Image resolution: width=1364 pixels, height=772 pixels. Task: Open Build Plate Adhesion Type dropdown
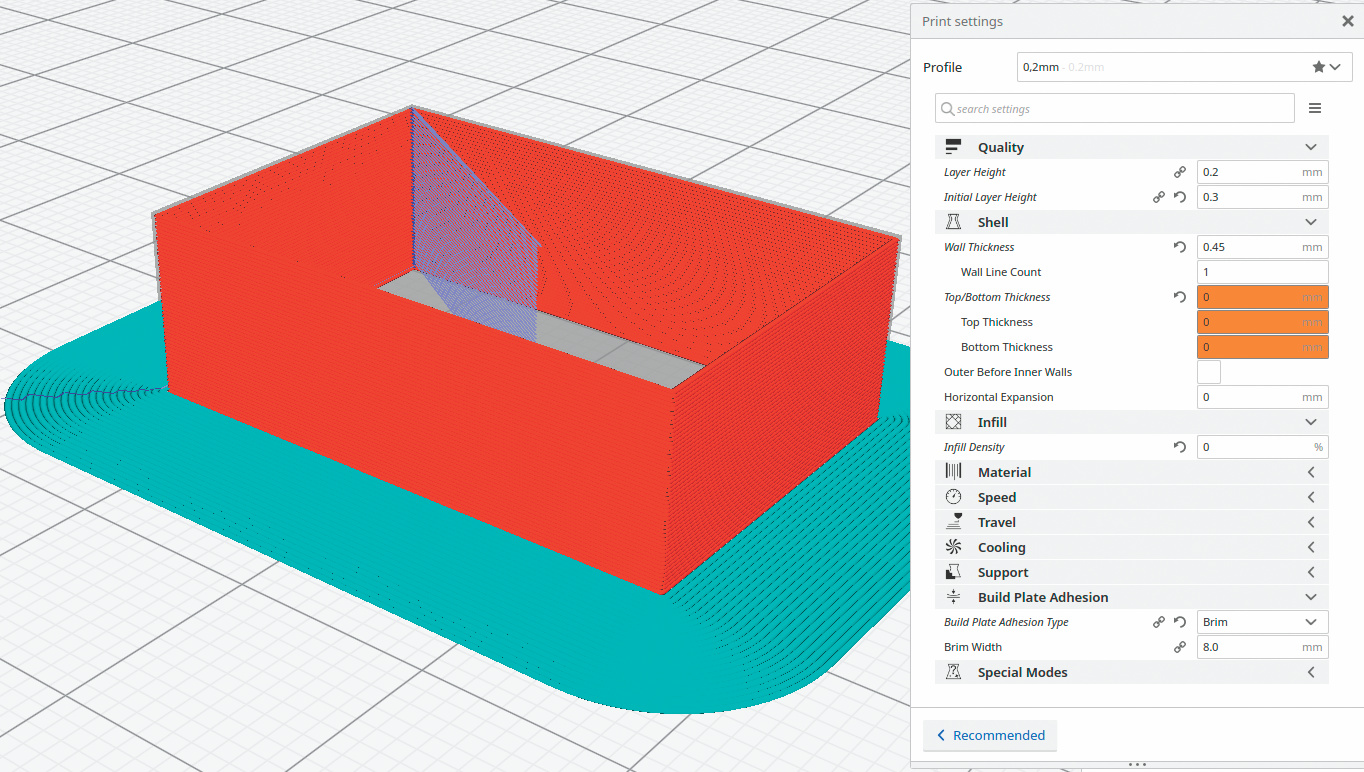click(1262, 622)
